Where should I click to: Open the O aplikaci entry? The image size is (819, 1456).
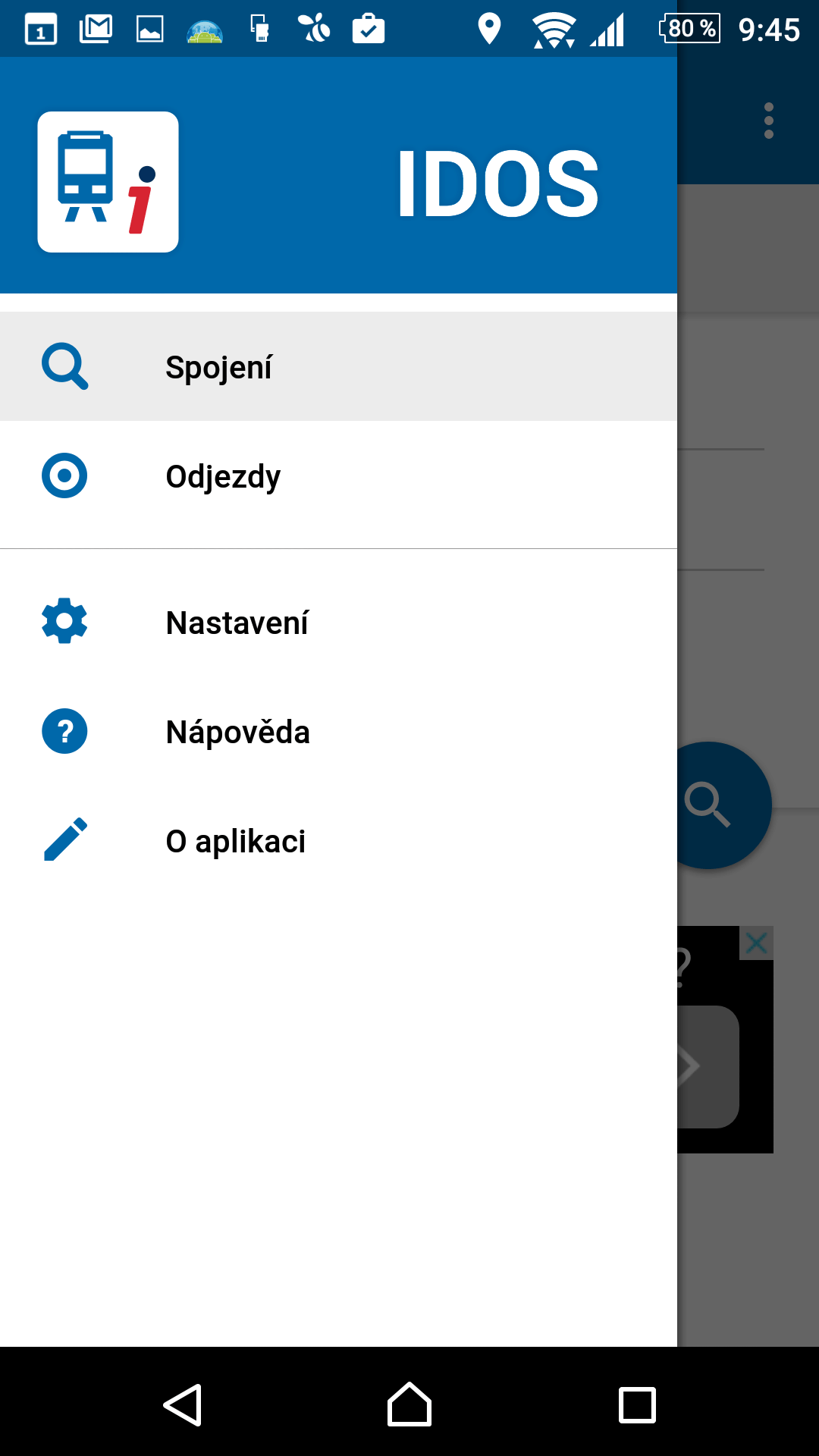[338, 840]
